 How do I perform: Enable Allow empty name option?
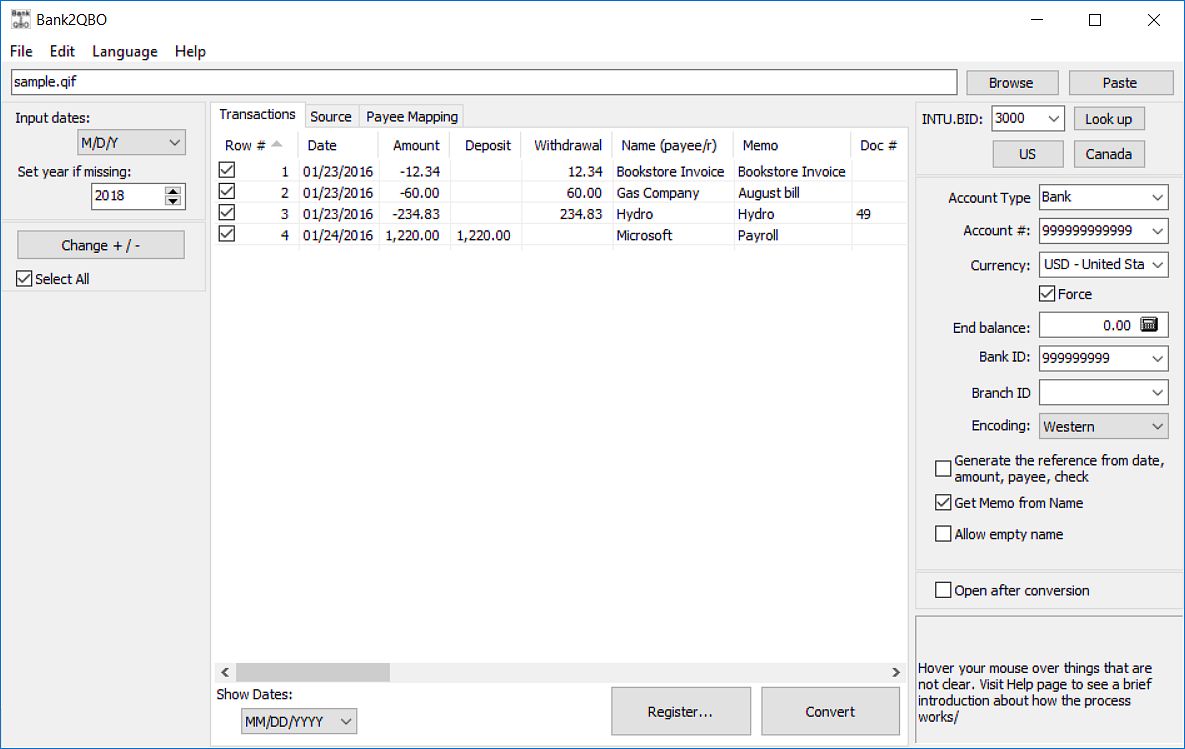point(943,534)
